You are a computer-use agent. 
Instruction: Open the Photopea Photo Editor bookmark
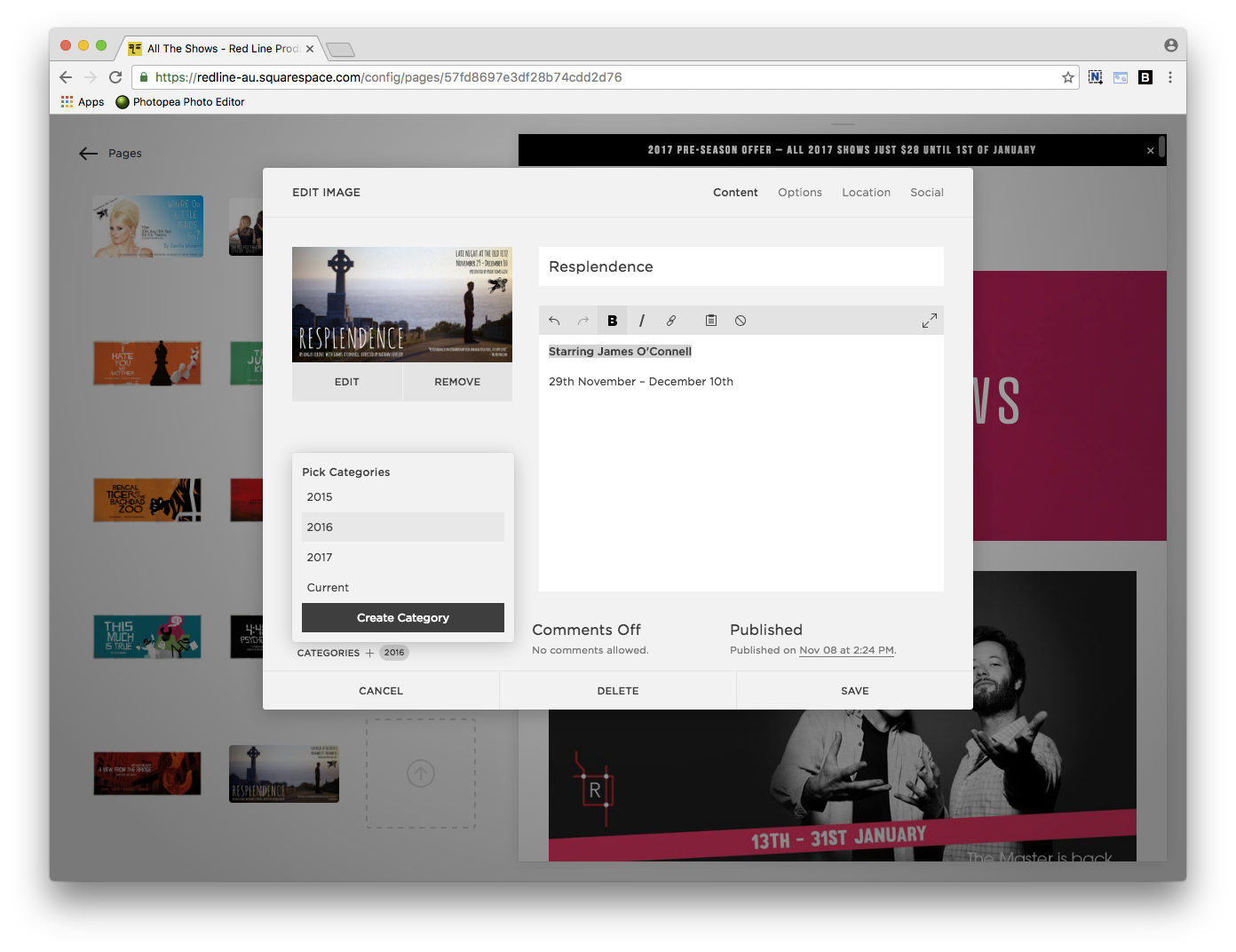click(180, 102)
